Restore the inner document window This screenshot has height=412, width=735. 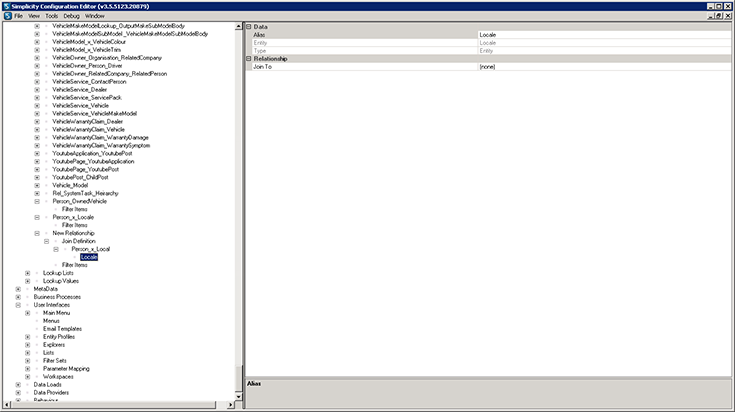[720, 16]
